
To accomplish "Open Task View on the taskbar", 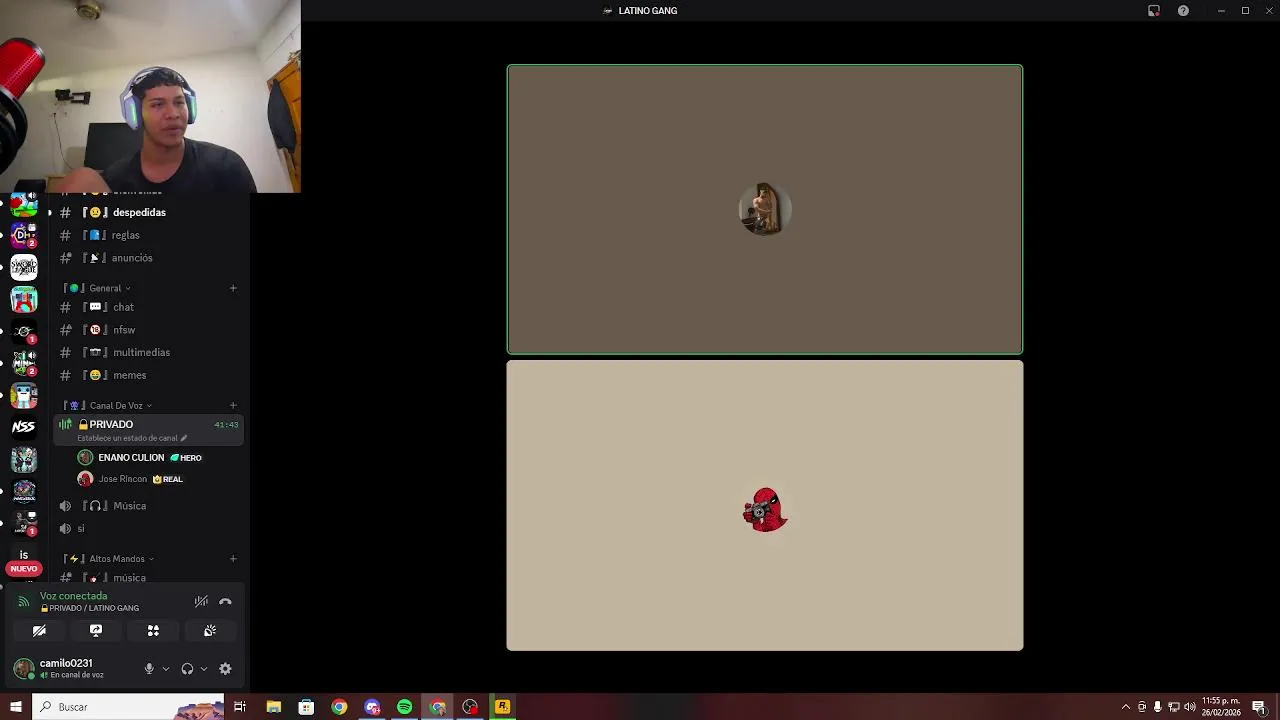I will click(240, 707).
